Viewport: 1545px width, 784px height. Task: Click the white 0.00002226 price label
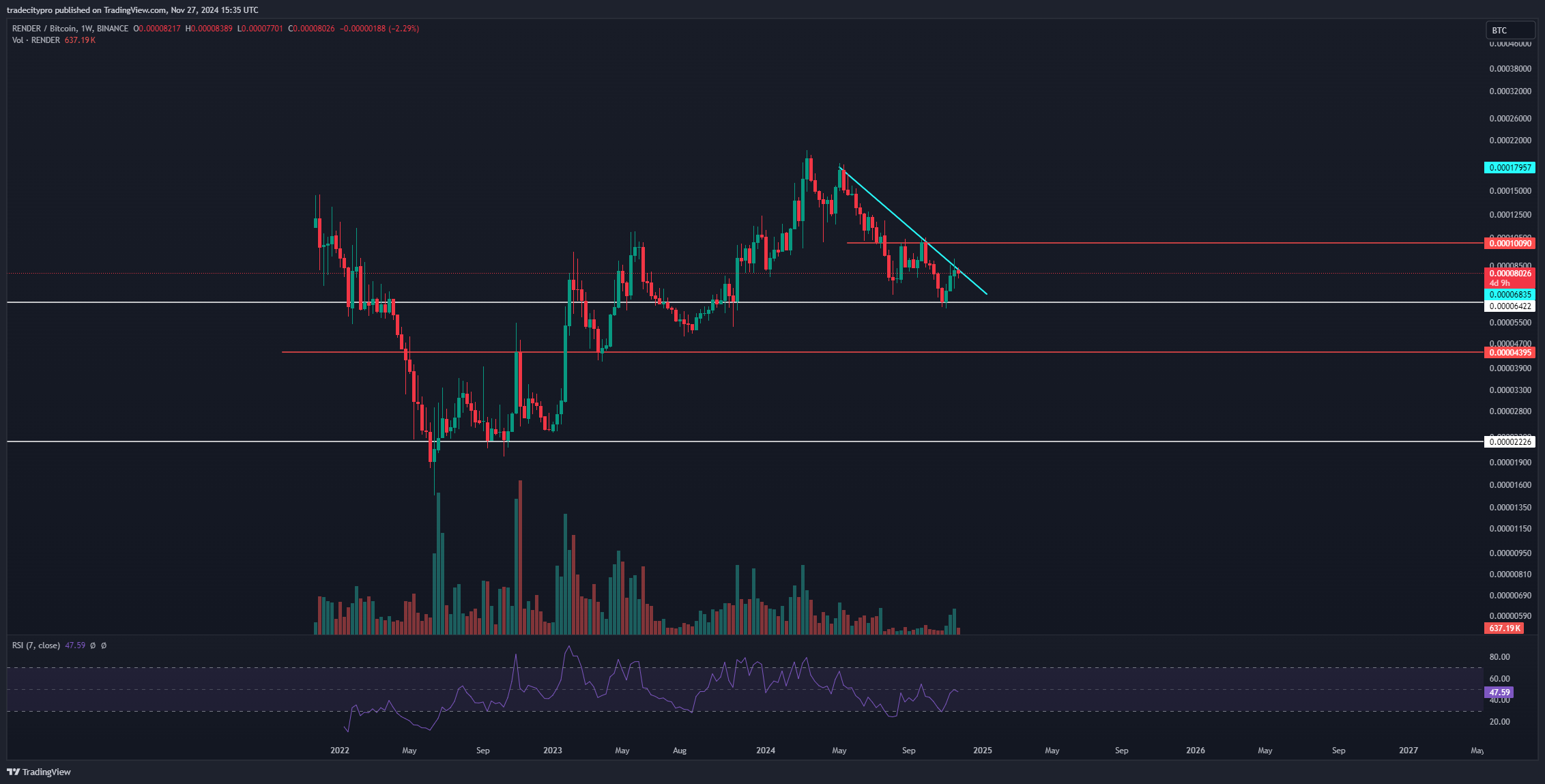coord(1510,442)
